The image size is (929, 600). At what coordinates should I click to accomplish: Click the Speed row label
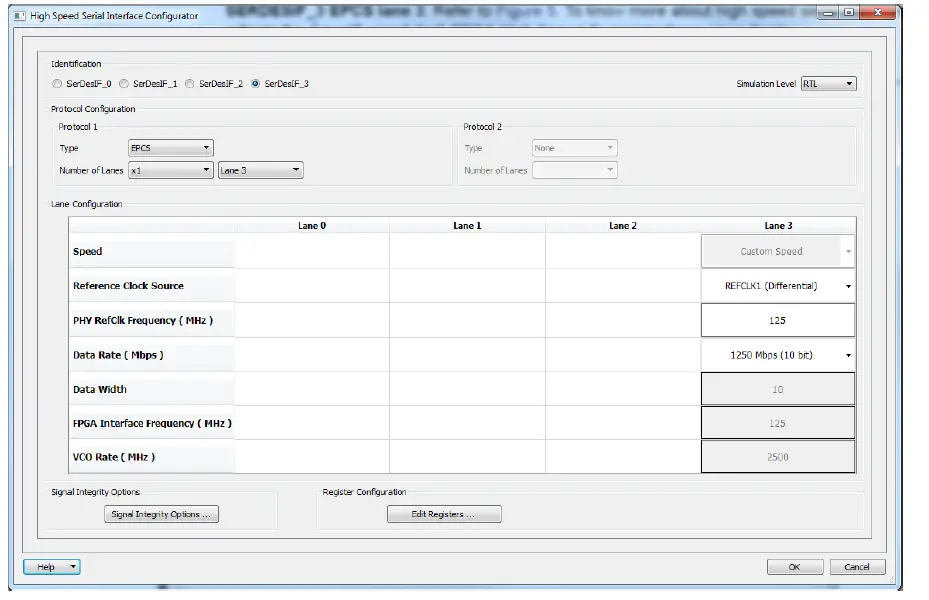(89, 251)
